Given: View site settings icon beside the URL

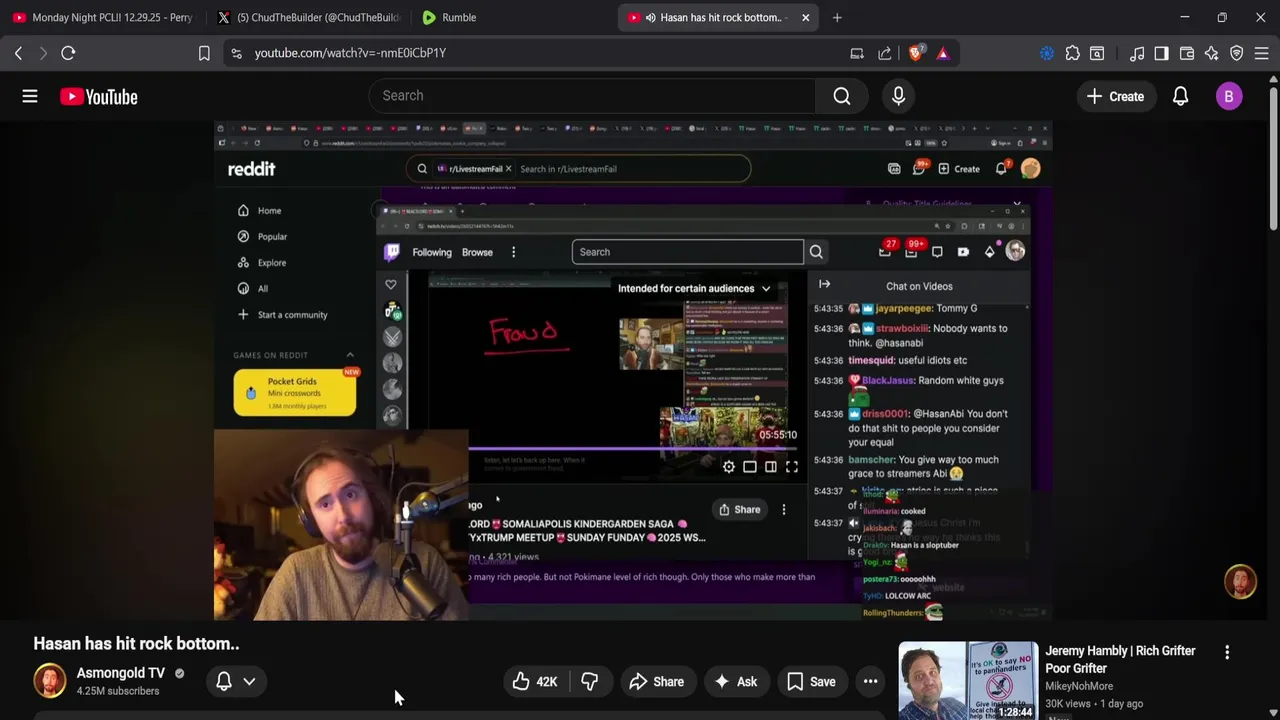Looking at the screenshot, I should [236, 53].
